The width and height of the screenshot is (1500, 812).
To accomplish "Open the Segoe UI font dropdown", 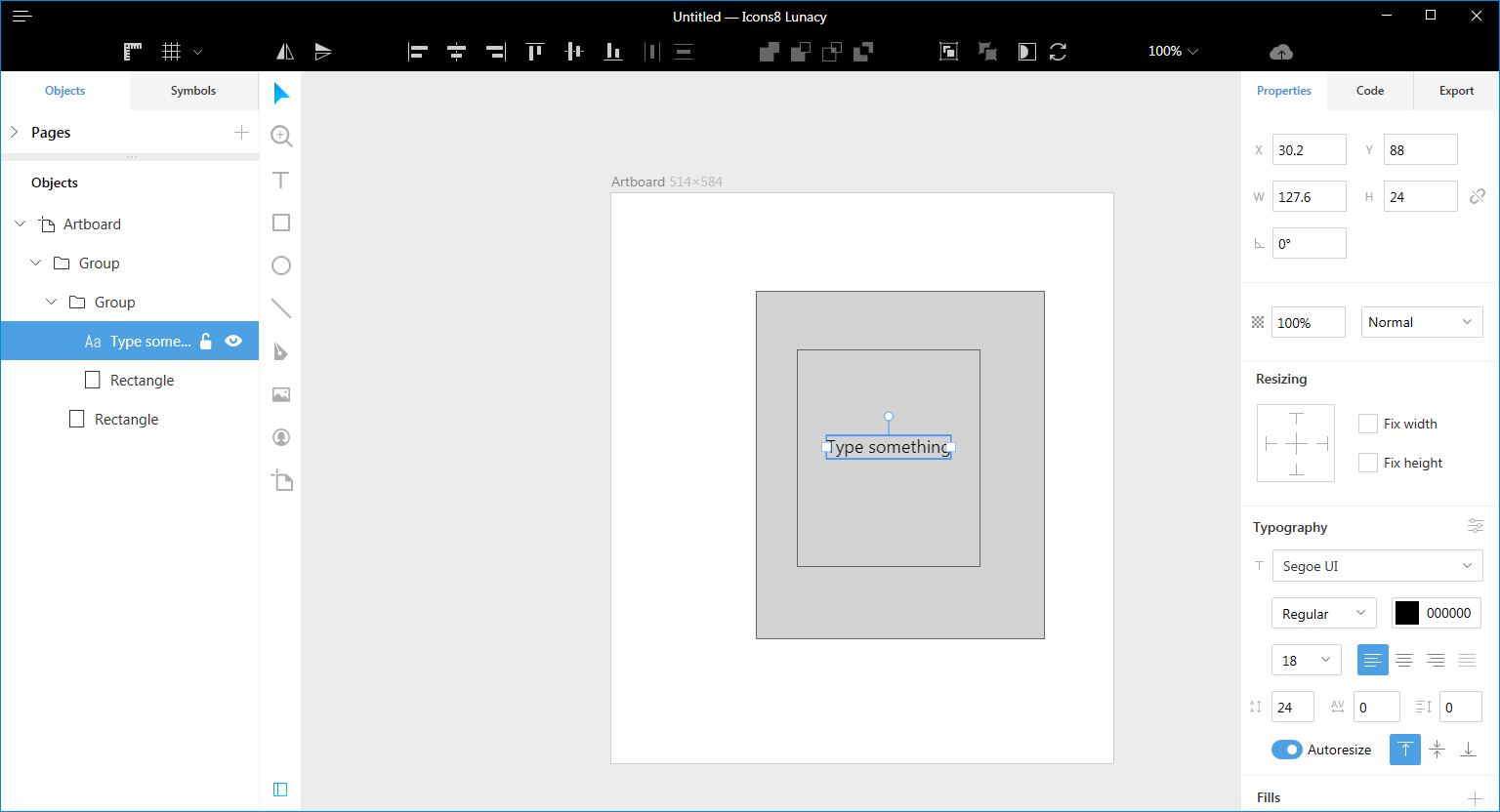I will (x=1377, y=566).
